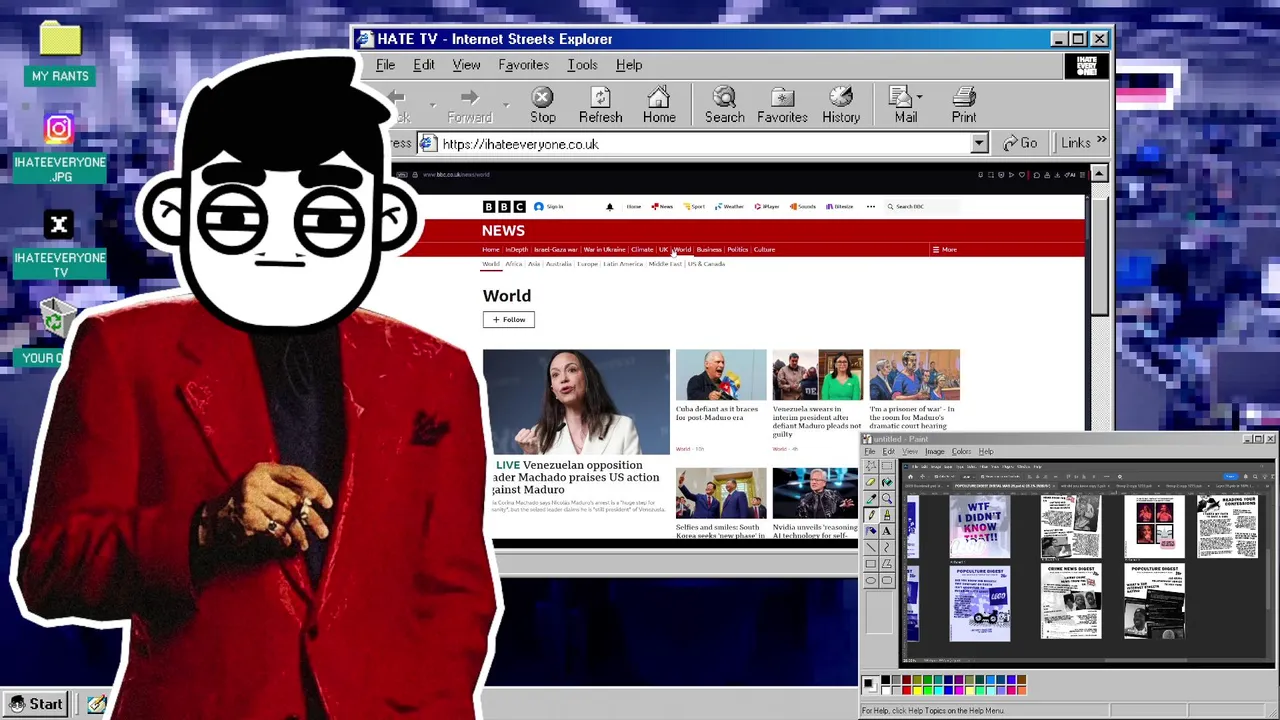This screenshot has height=720, width=1280.
Task: Click the Windows Start button
Action: pos(35,704)
